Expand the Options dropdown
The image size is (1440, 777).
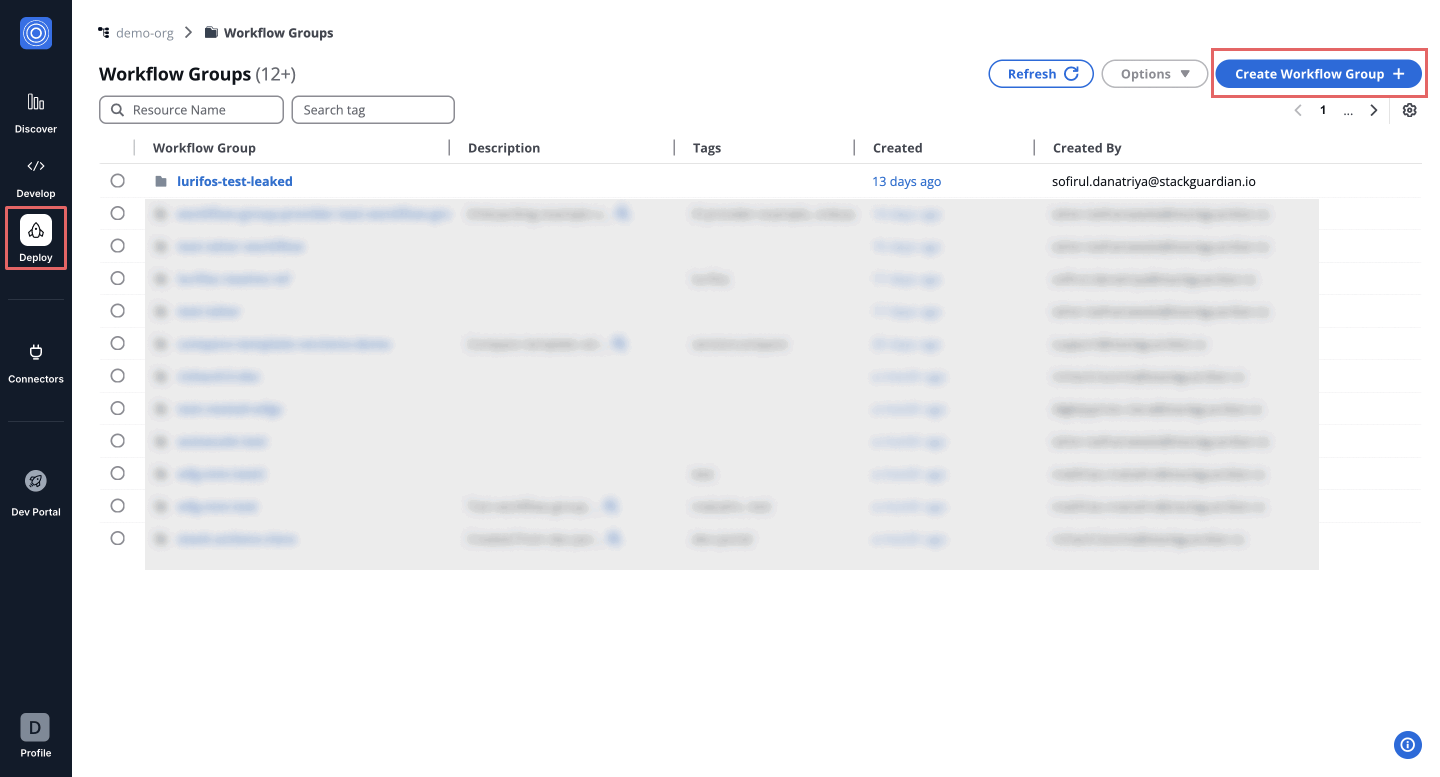pos(1155,74)
